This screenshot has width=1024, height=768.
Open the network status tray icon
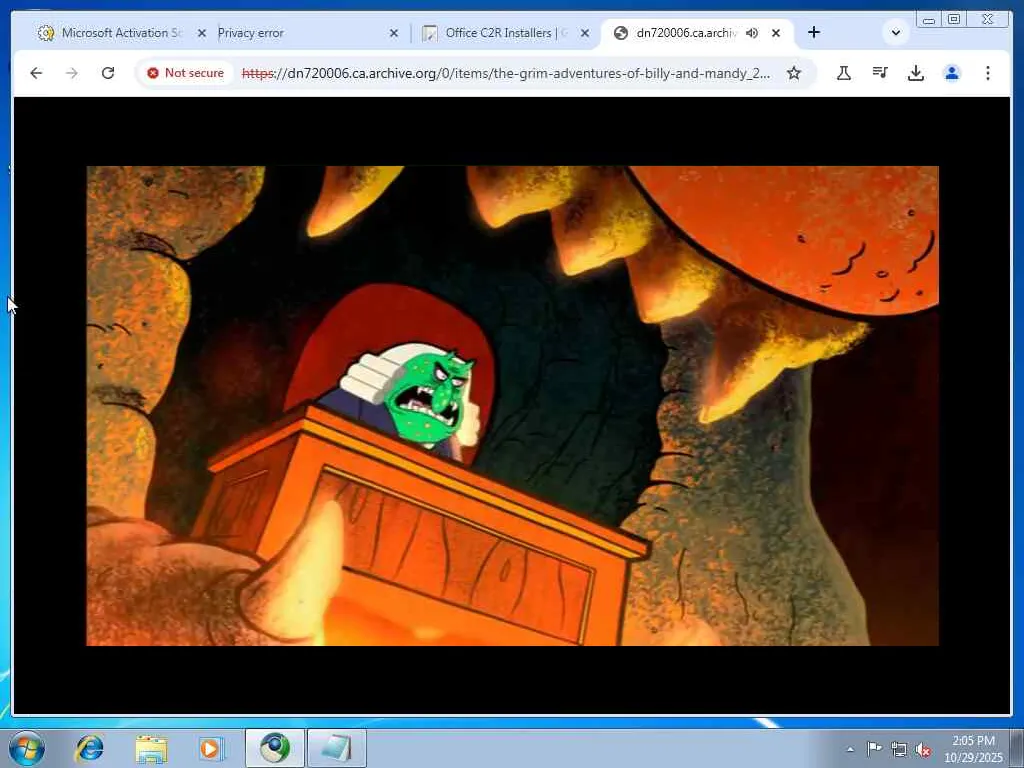point(899,750)
